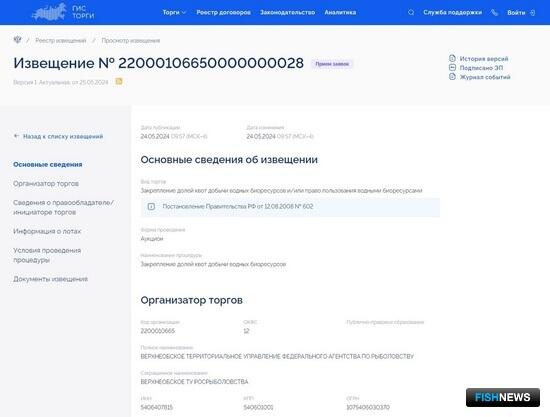Open Реестр договоров menu item
This screenshot has height=417, width=550.
pyautogui.click(x=223, y=12)
